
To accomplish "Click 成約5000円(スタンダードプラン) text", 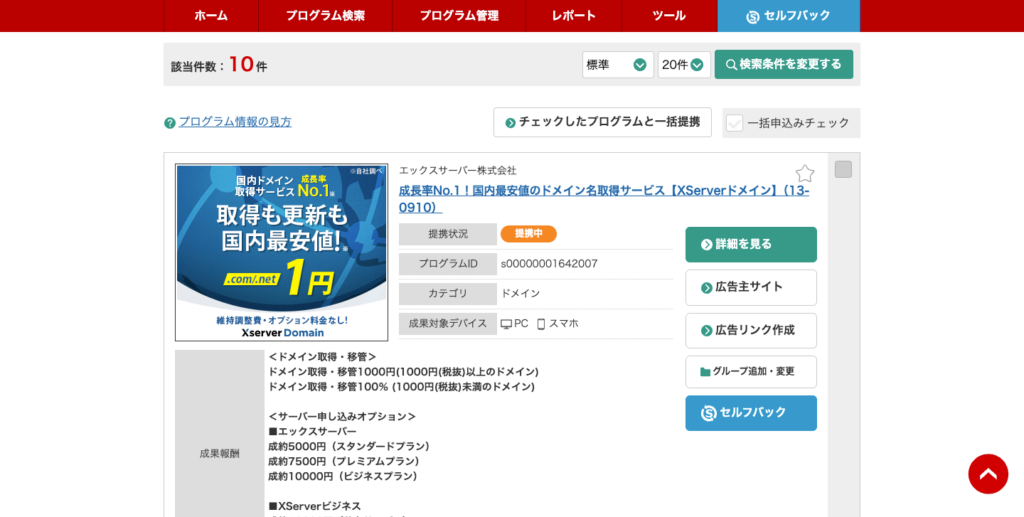I will pyautogui.click(x=349, y=446).
